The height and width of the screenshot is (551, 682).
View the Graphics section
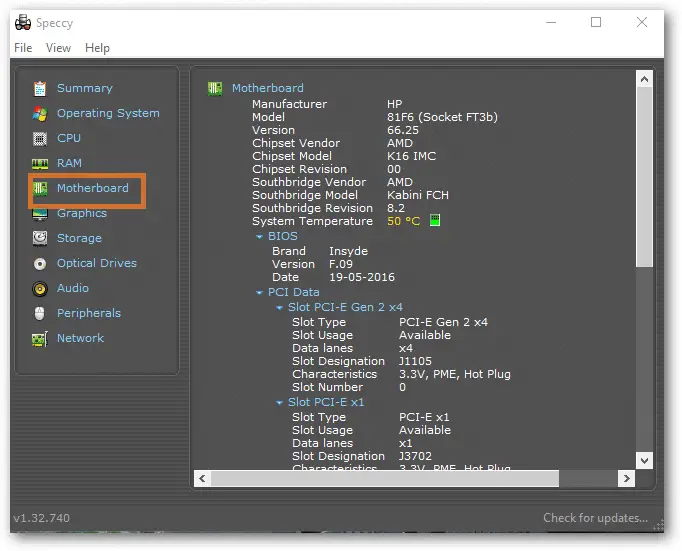tap(82, 214)
